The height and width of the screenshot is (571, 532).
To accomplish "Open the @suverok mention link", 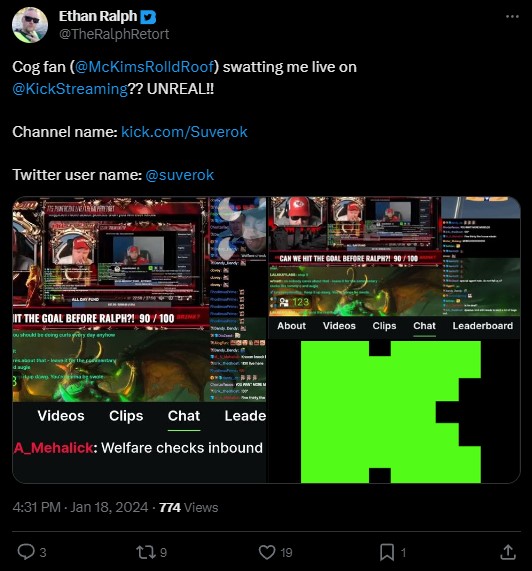I will pyautogui.click(x=180, y=175).
